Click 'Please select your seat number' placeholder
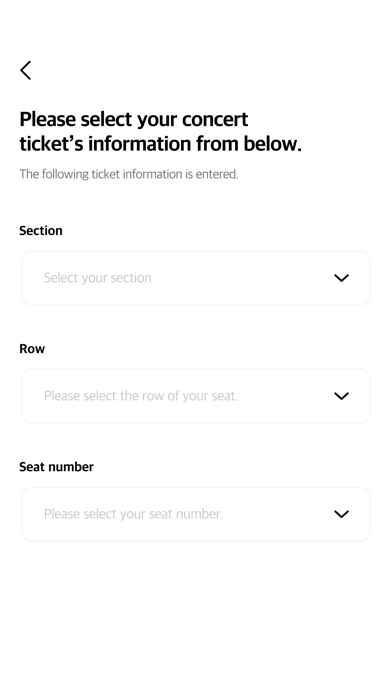 tap(133, 514)
